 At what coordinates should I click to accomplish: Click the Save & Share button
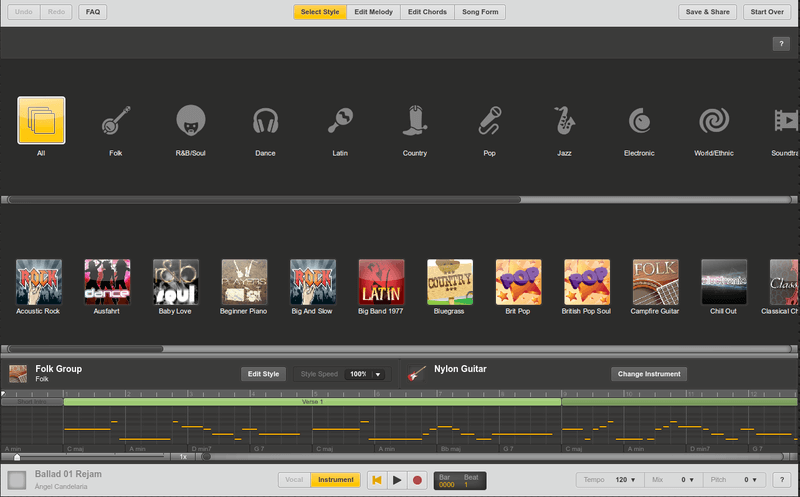(x=708, y=12)
